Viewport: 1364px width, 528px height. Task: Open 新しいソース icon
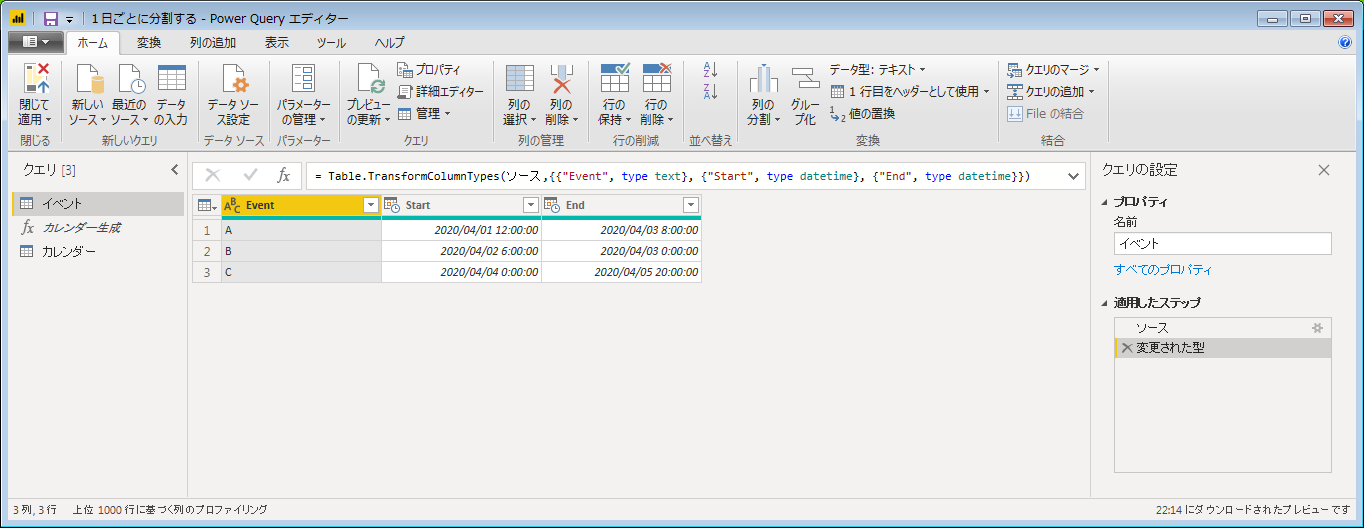pos(88,78)
